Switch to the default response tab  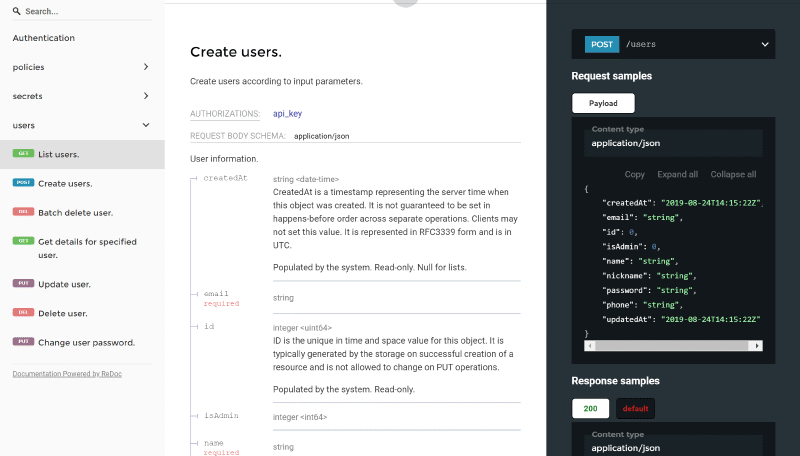(x=635, y=408)
